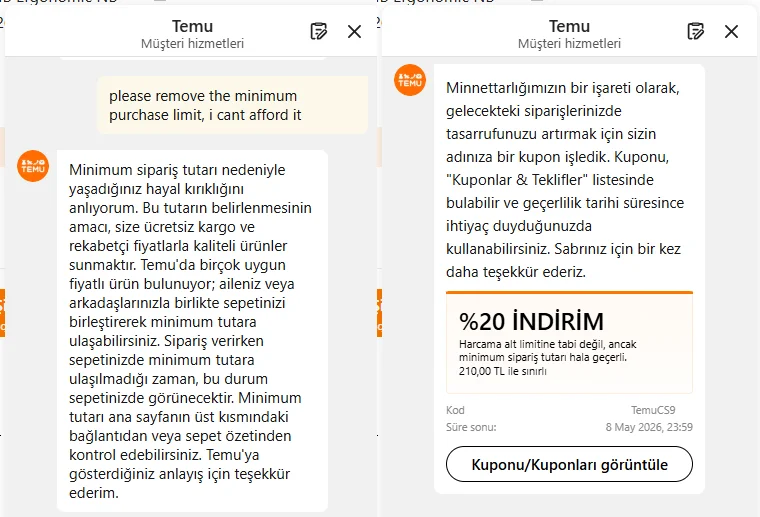Select the %20 İNDİRİM coupon card
Image resolution: width=760 pixels, height=517 pixels.
[569, 343]
